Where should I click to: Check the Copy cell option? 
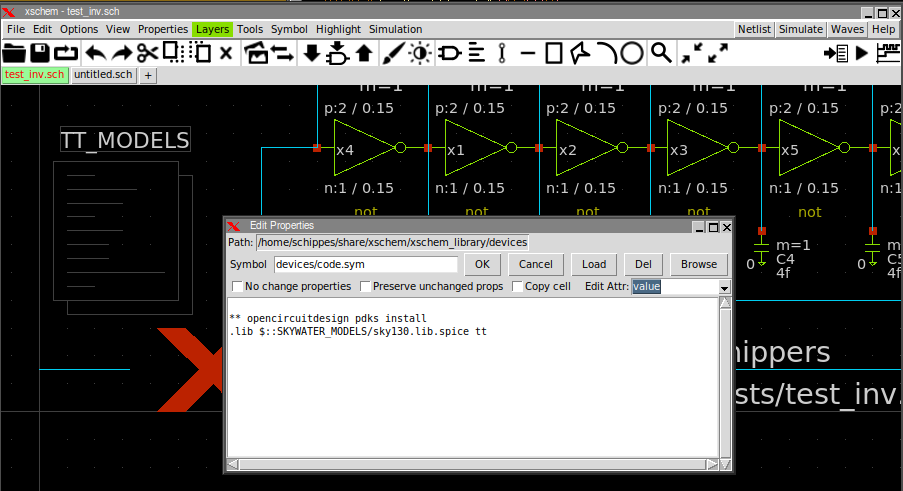(x=518, y=287)
